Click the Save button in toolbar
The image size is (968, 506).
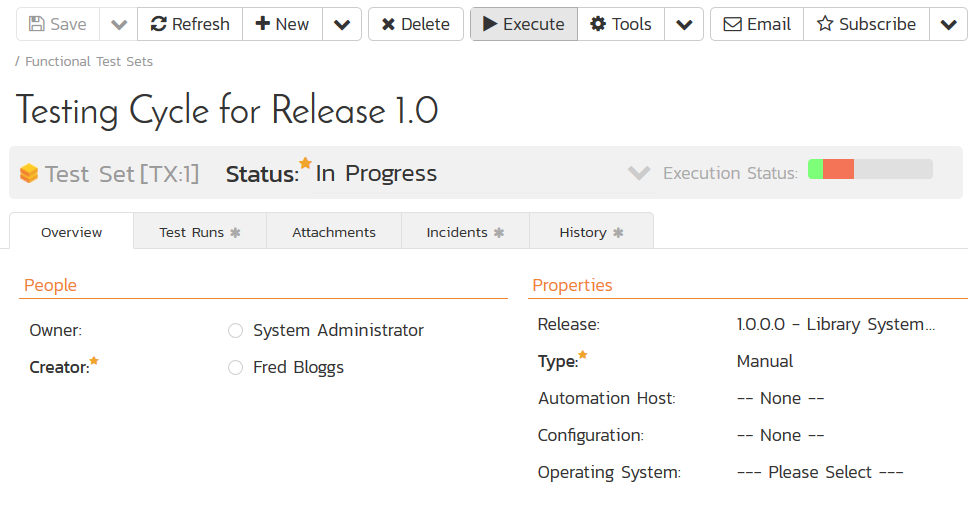click(x=58, y=24)
